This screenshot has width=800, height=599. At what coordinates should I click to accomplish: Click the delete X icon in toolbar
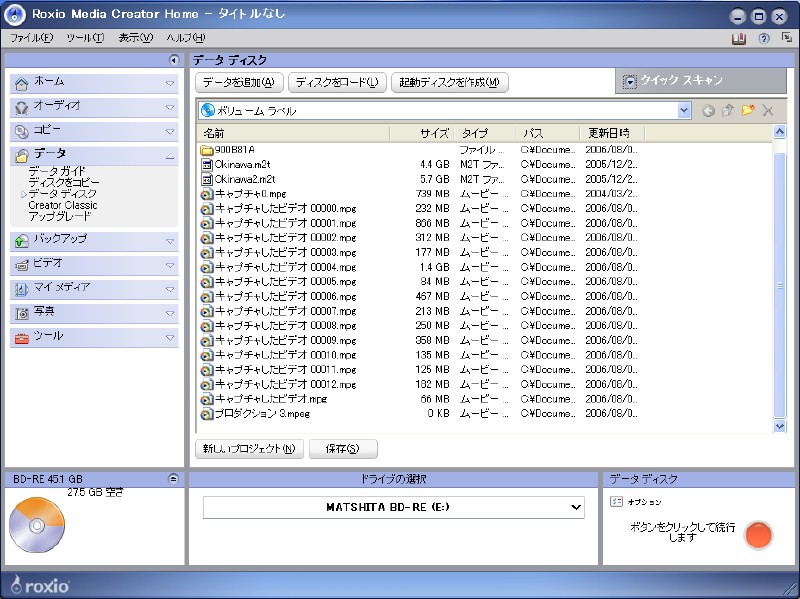coord(768,111)
